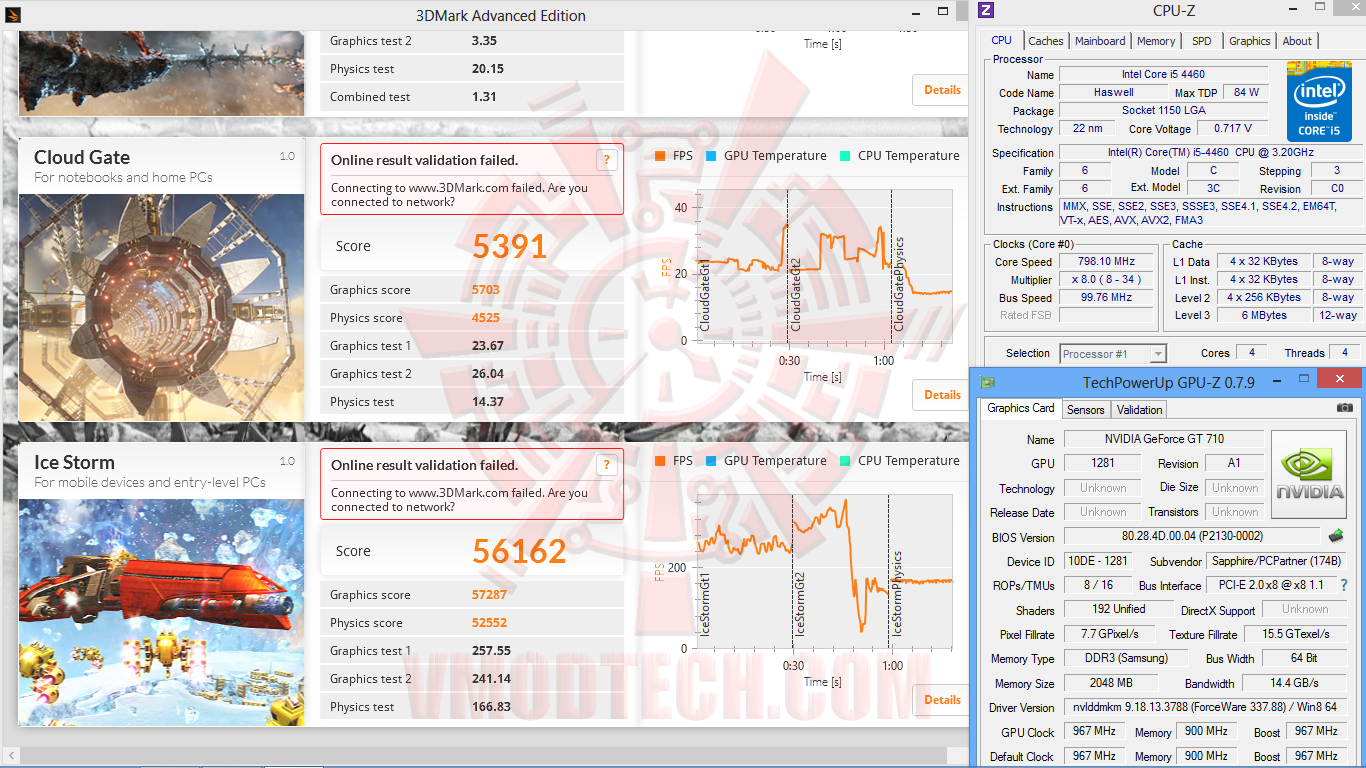This screenshot has width=1366, height=768.
Task: Click the Driver Version field in GPU-Z
Action: pyautogui.click(x=1205, y=708)
